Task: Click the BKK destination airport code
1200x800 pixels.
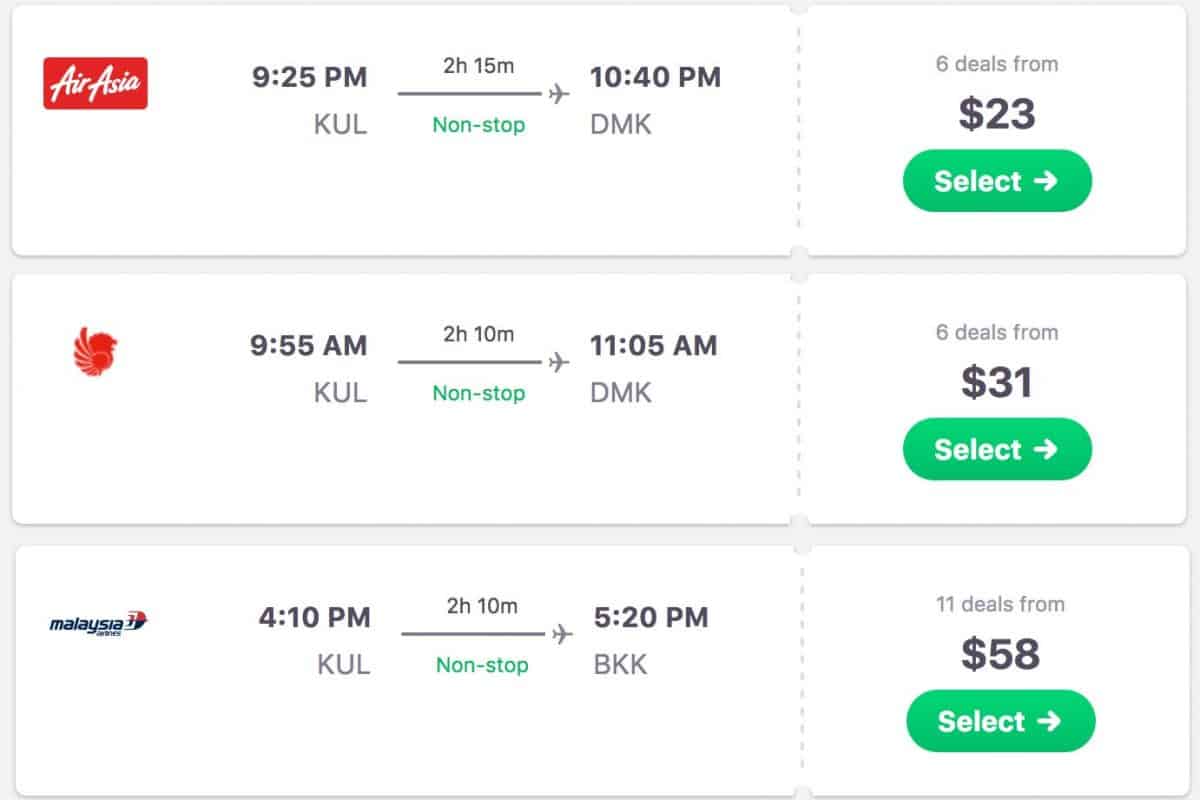Action: pos(620,665)
